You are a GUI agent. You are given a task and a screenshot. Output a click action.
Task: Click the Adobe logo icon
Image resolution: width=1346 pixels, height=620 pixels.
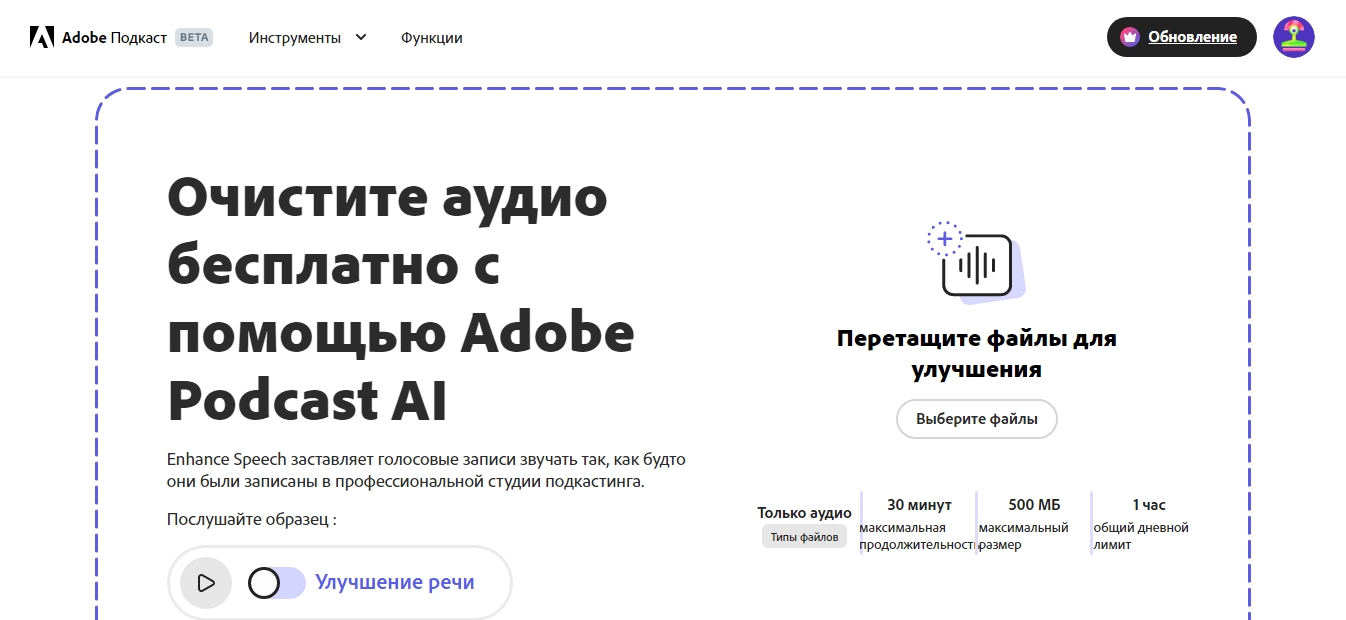pos(42,37)
